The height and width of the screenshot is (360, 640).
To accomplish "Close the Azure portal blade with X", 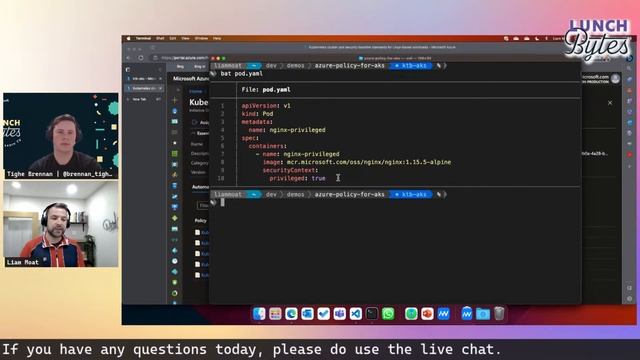I will [610, 103].
